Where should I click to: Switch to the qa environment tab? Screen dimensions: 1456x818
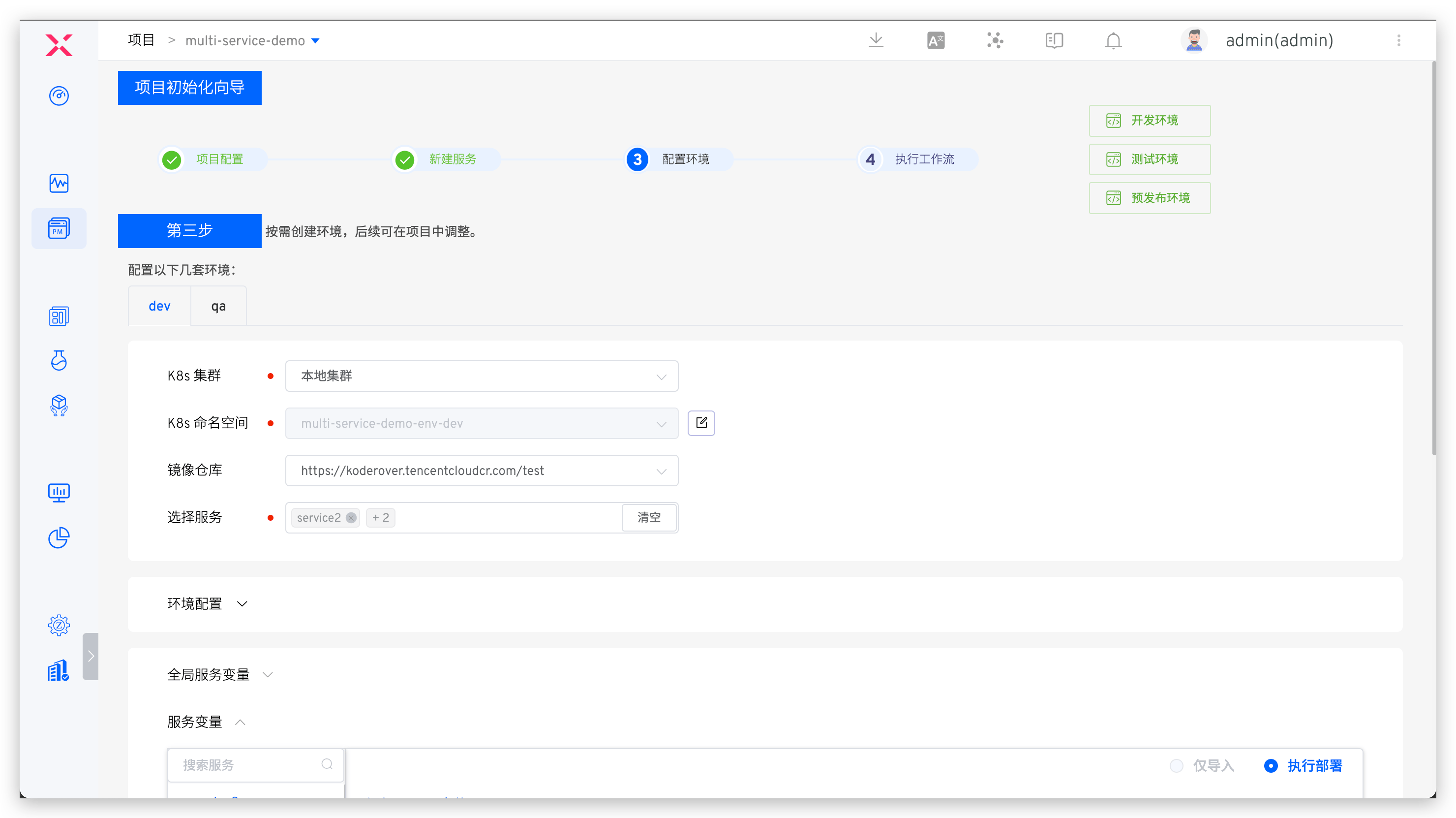tap(218, 306)
